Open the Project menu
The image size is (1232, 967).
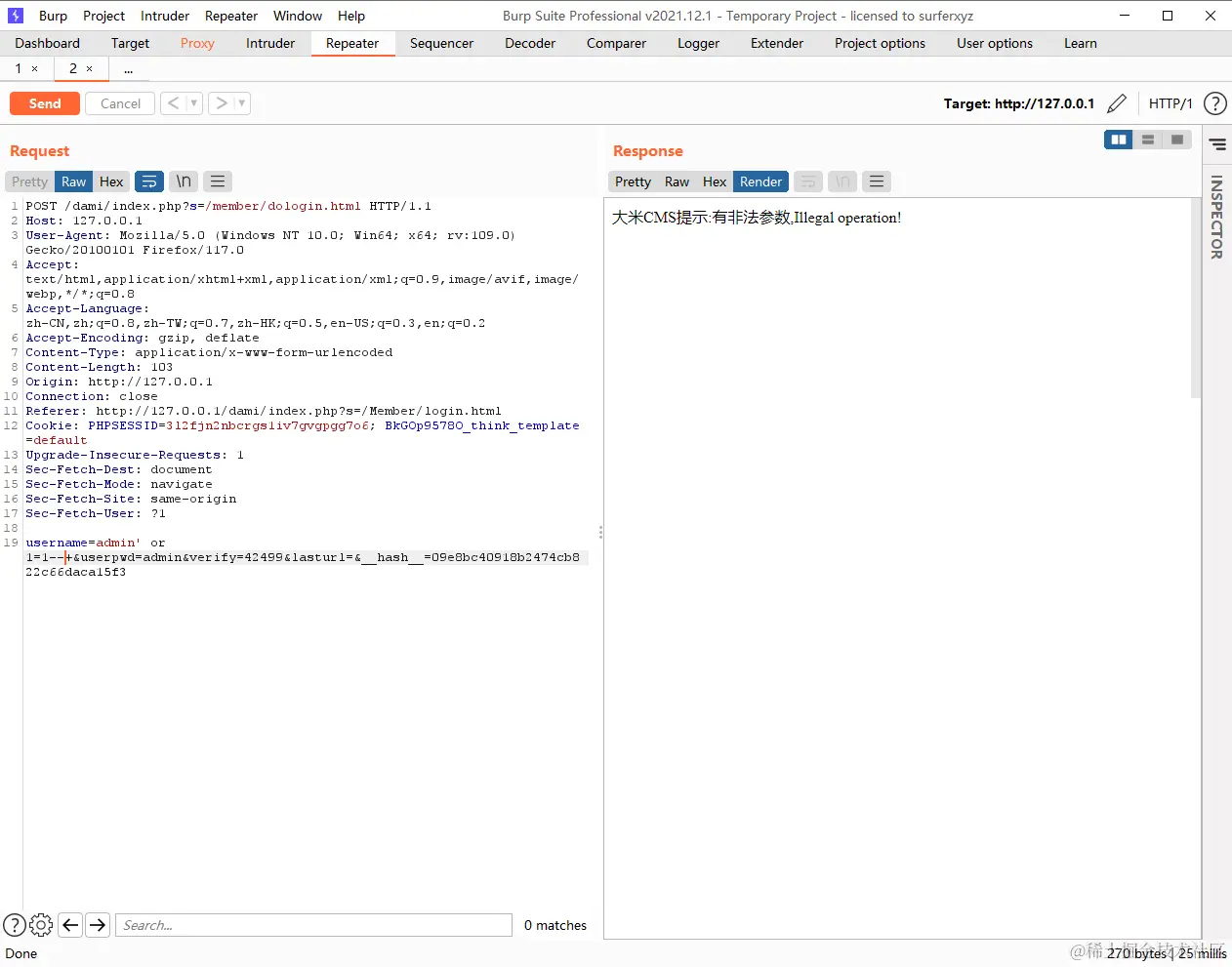point(103,16)
